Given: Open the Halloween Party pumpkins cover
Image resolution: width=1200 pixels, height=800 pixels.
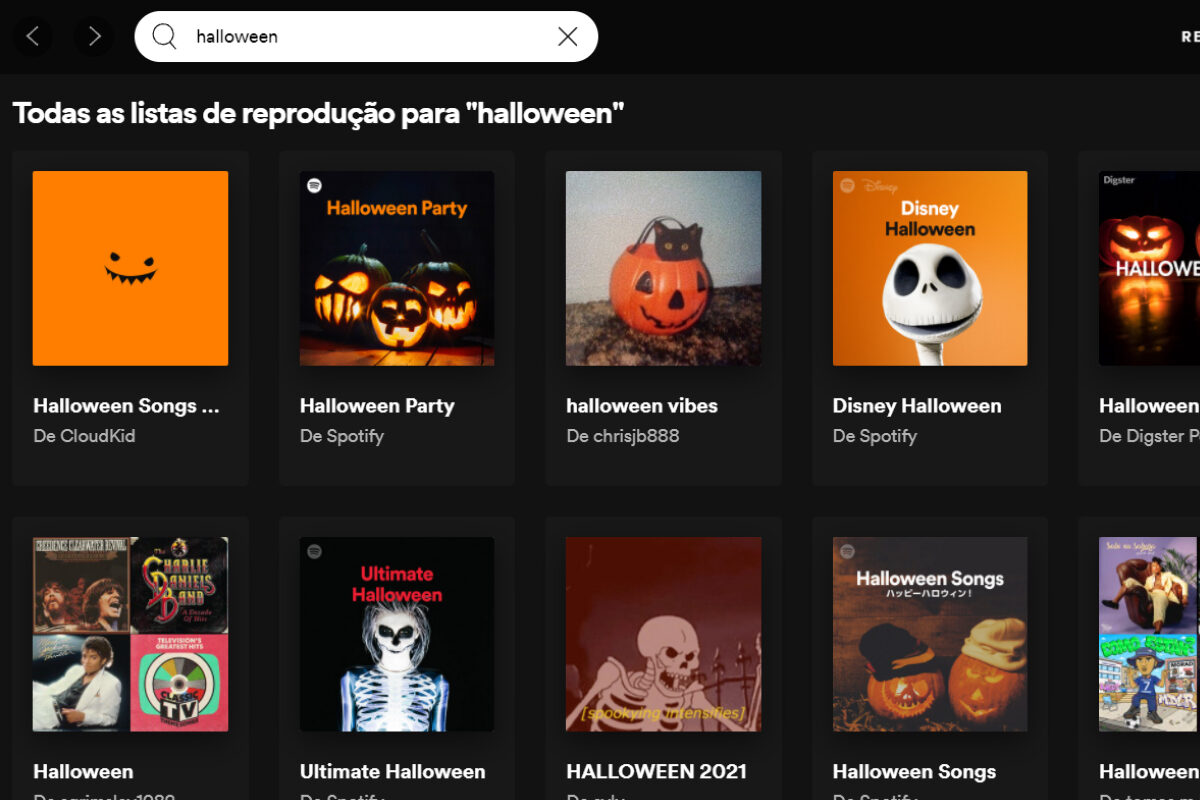Looking at the screenshot, I should tap(397, 268).
